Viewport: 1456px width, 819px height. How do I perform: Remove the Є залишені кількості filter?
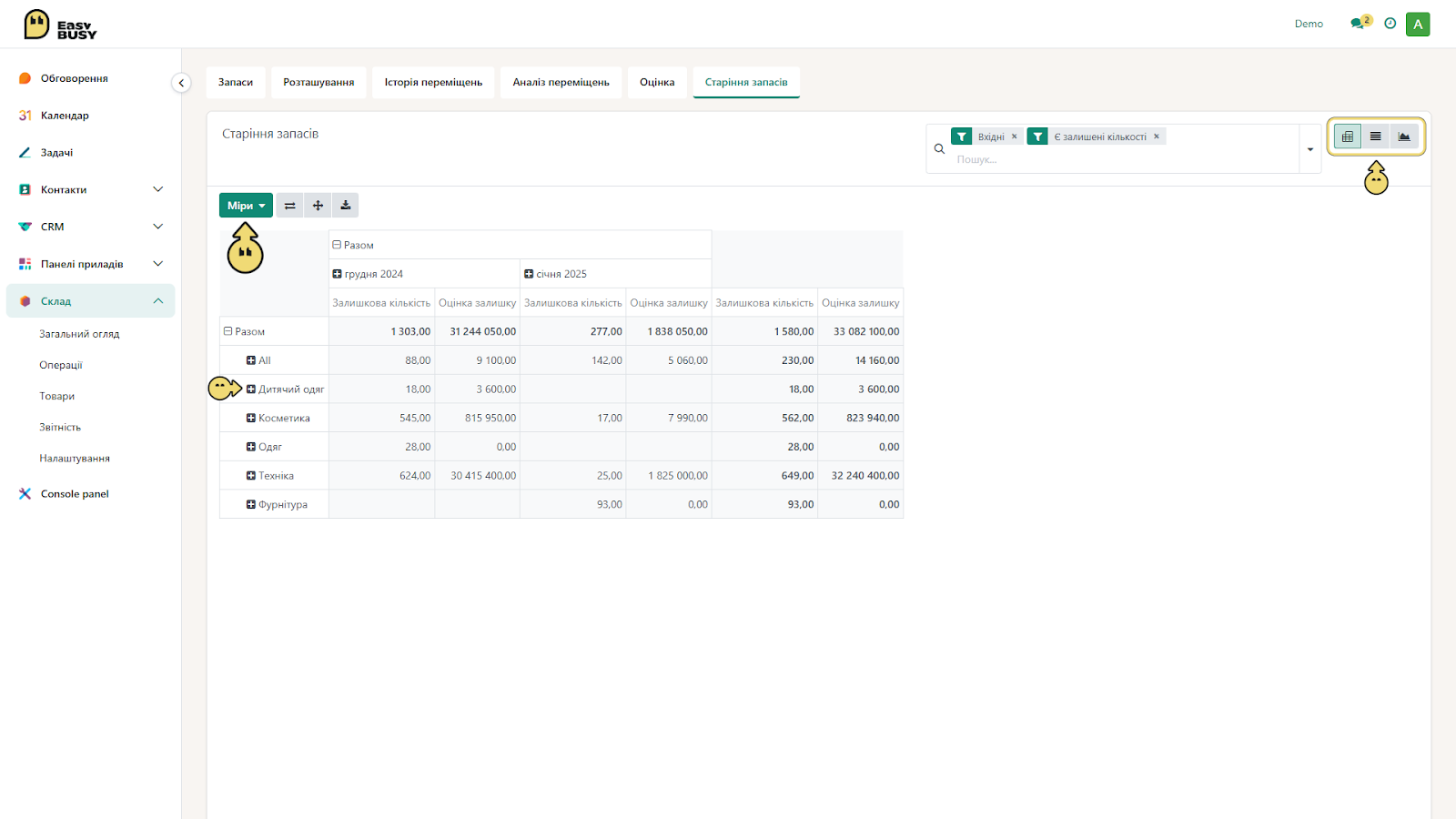(x=1157, y=136)
